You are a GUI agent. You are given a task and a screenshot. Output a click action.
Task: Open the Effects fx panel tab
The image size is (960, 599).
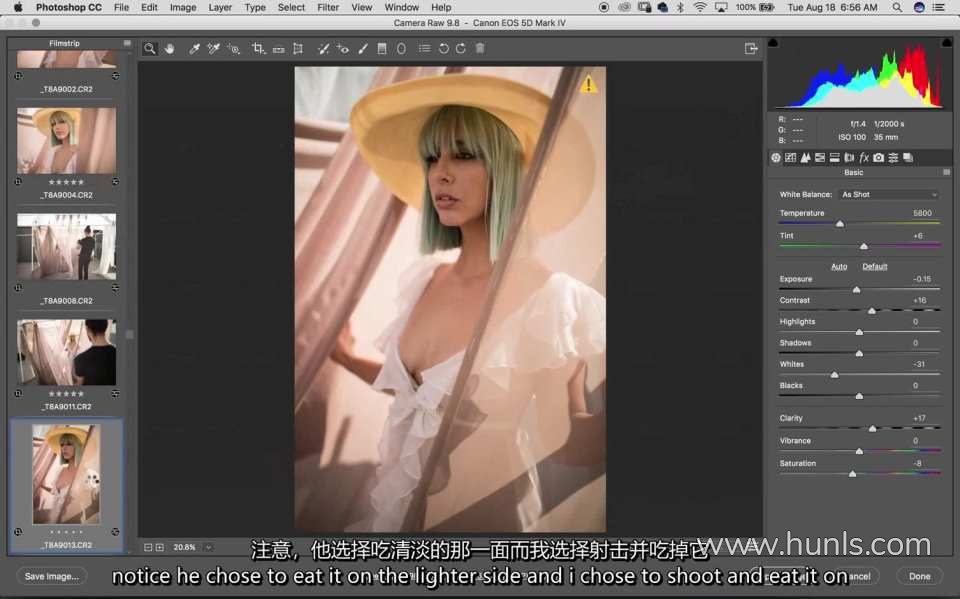[x=864, y=158]
